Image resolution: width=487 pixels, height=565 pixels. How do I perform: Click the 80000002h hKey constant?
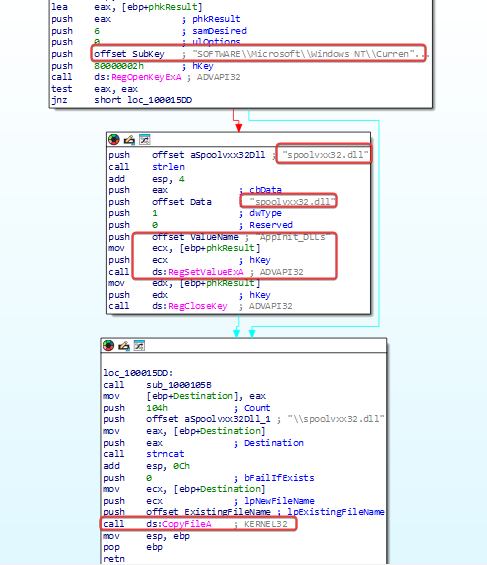(x=119, y=66)
